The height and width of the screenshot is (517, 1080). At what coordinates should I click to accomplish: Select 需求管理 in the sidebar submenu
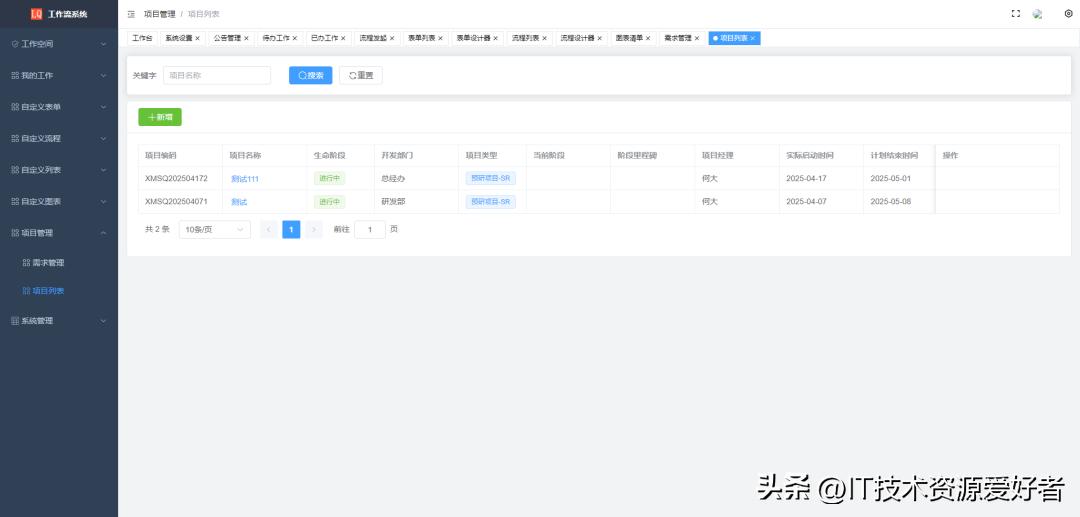pyautogui.click(x=48, y=263)
